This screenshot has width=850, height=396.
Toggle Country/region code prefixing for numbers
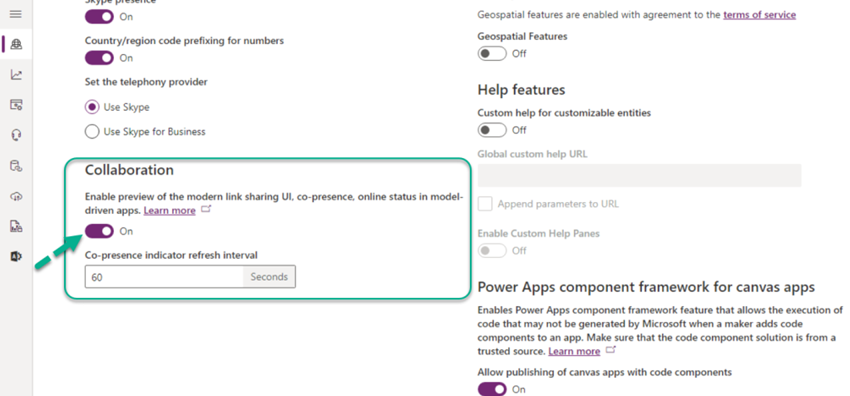click(x=99, y=57)
